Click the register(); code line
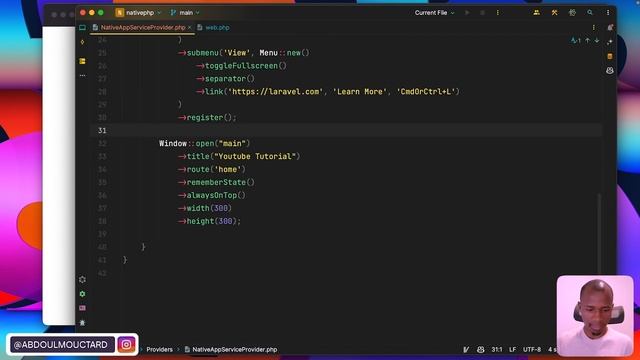 (x=207, y=118)
